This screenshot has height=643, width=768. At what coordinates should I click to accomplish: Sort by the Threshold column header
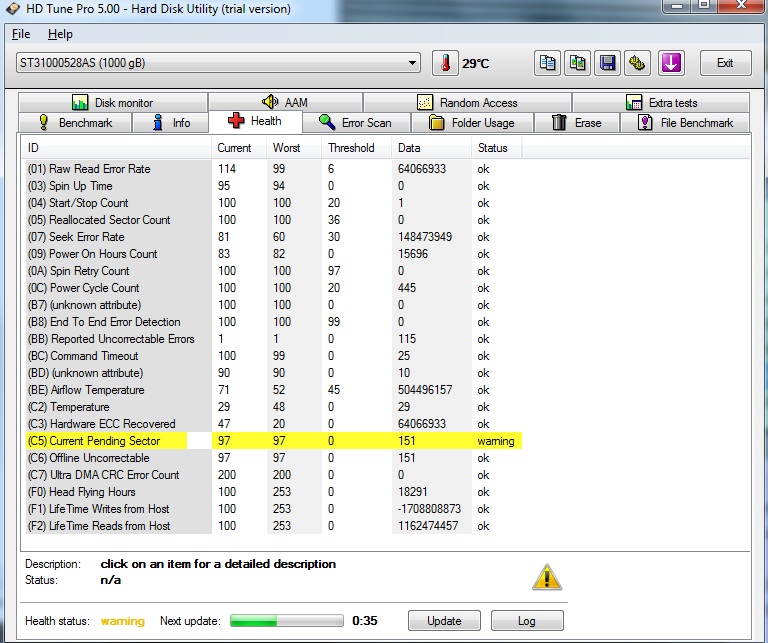pyautogui.click(x=357, y=148)
